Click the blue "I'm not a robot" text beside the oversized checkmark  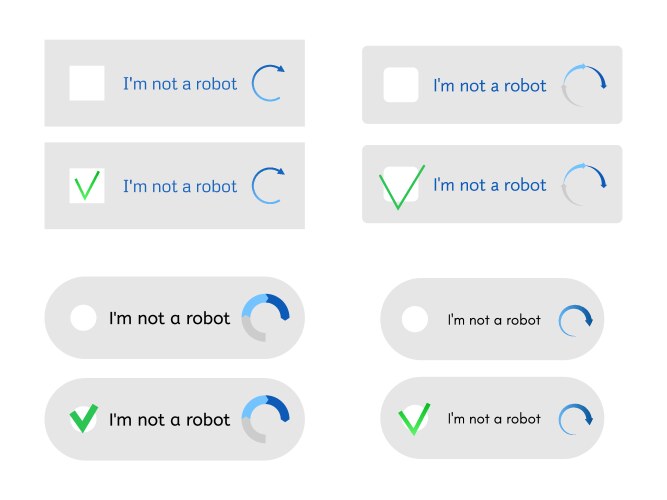coord(490,185)
